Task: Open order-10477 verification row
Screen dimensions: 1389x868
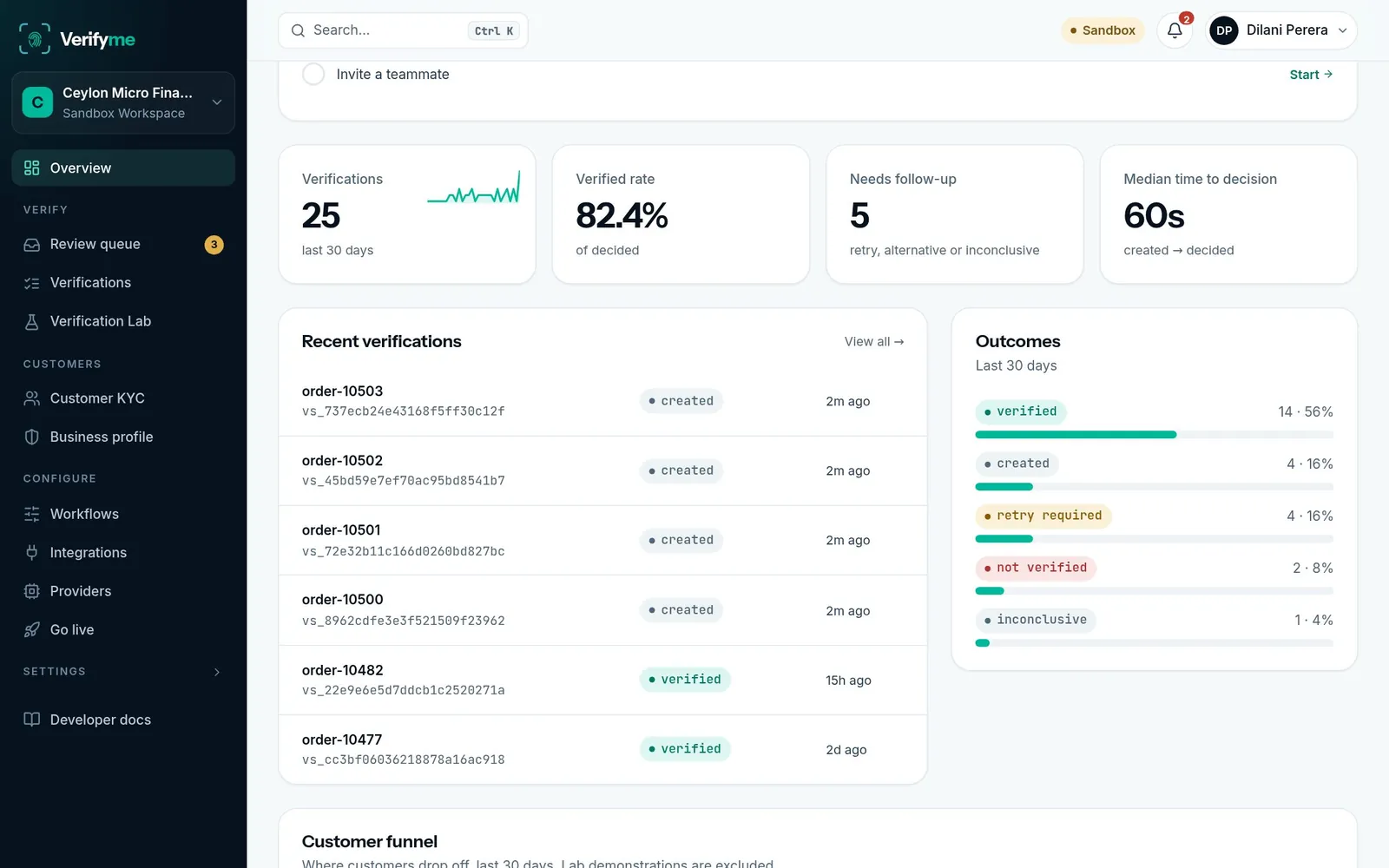Action: [x=602, y=749]
